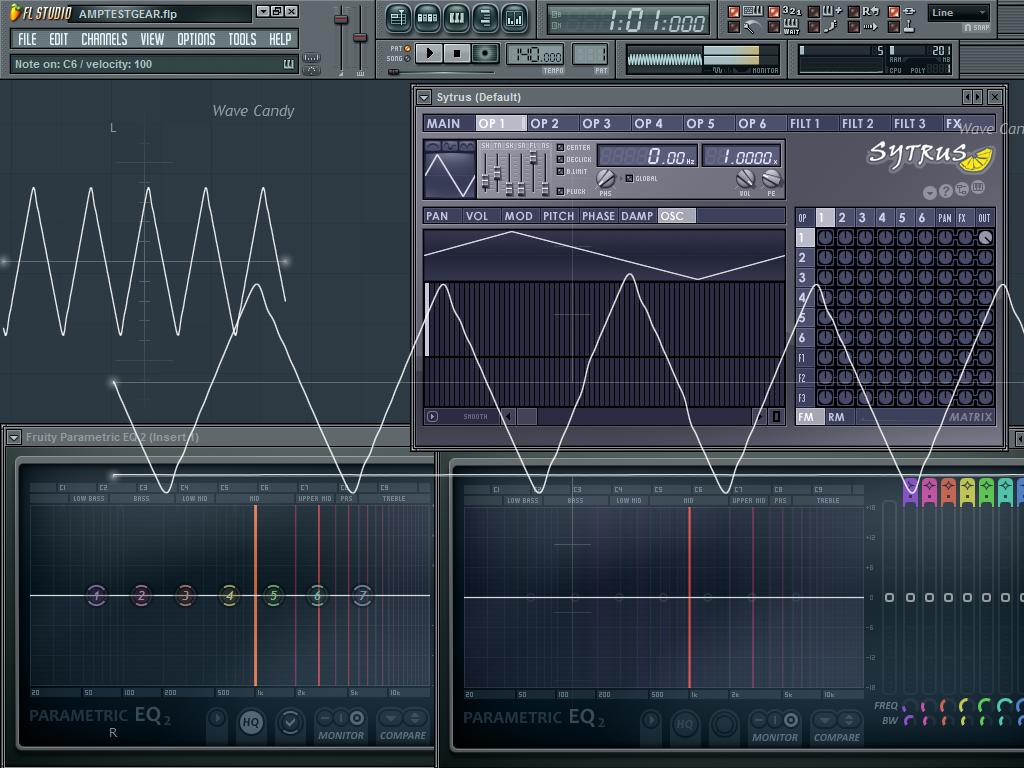Open the playlist window from toolbar
Screen dimensions: 1024x768
(398, 18)
